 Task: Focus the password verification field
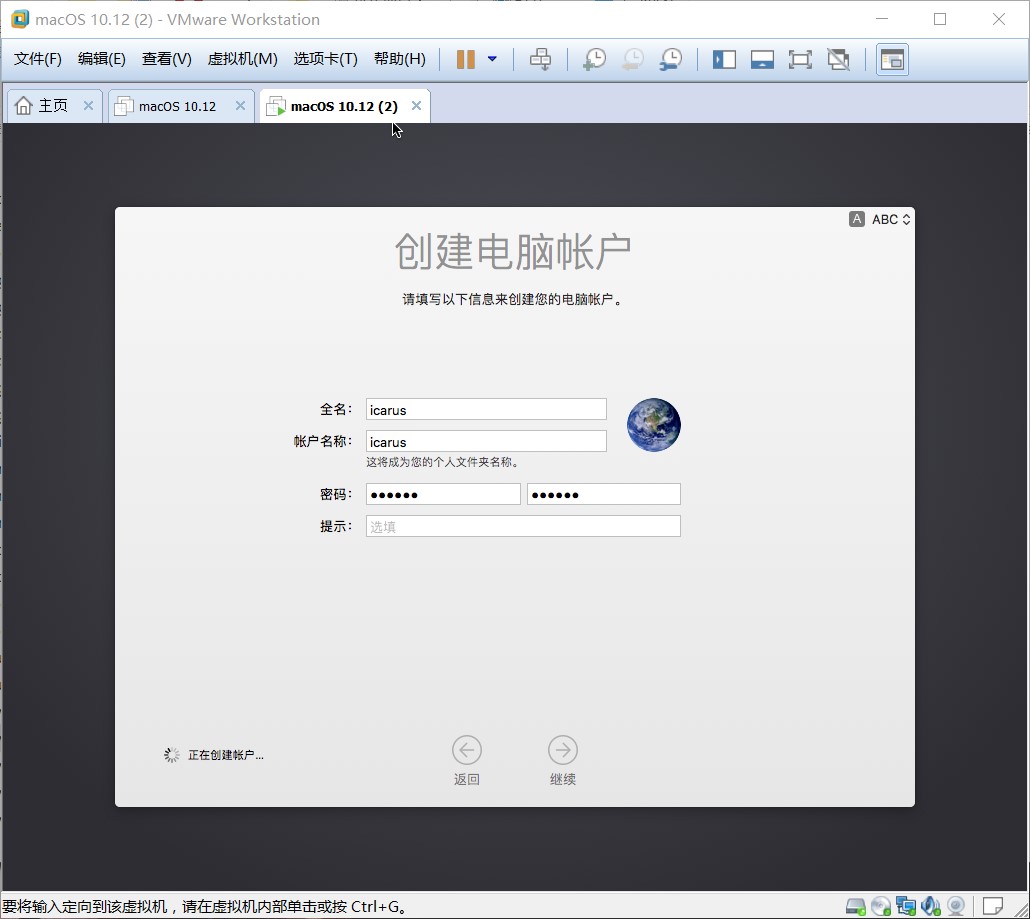(x=604, y=494)
